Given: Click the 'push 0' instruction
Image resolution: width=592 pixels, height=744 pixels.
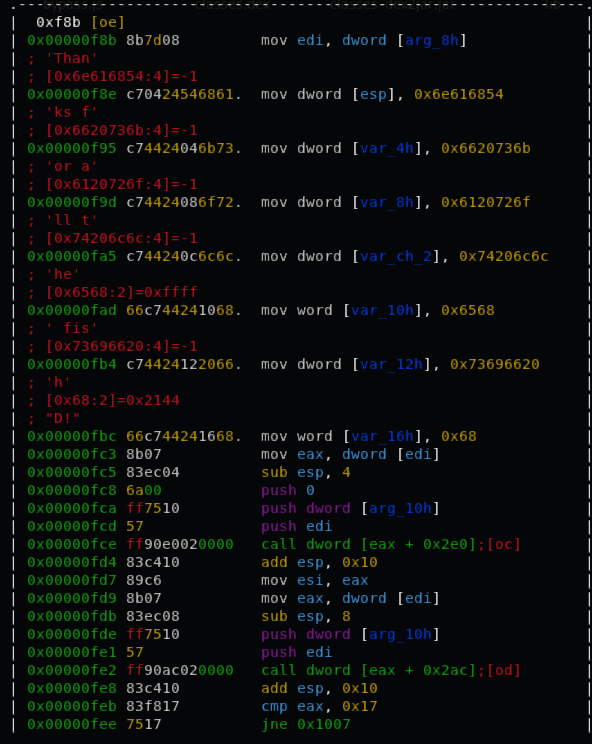Looking at the screenshot, I should coord(288,491).
